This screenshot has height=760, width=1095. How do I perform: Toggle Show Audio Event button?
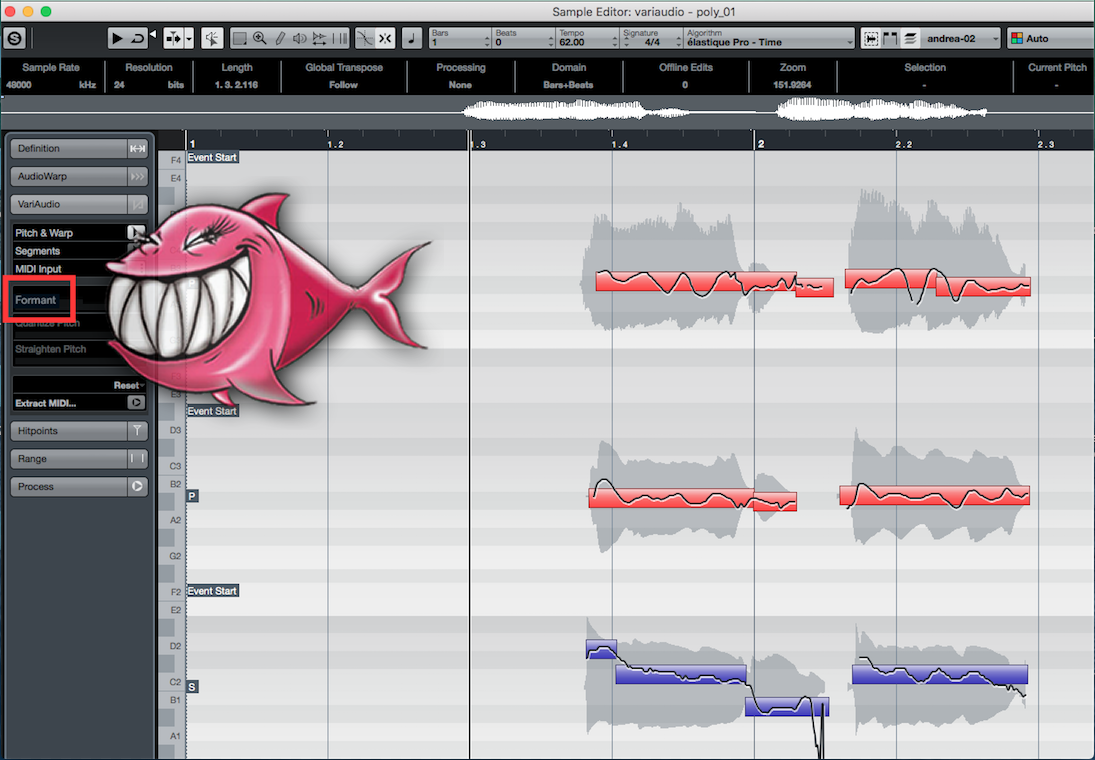pos(871,38)
